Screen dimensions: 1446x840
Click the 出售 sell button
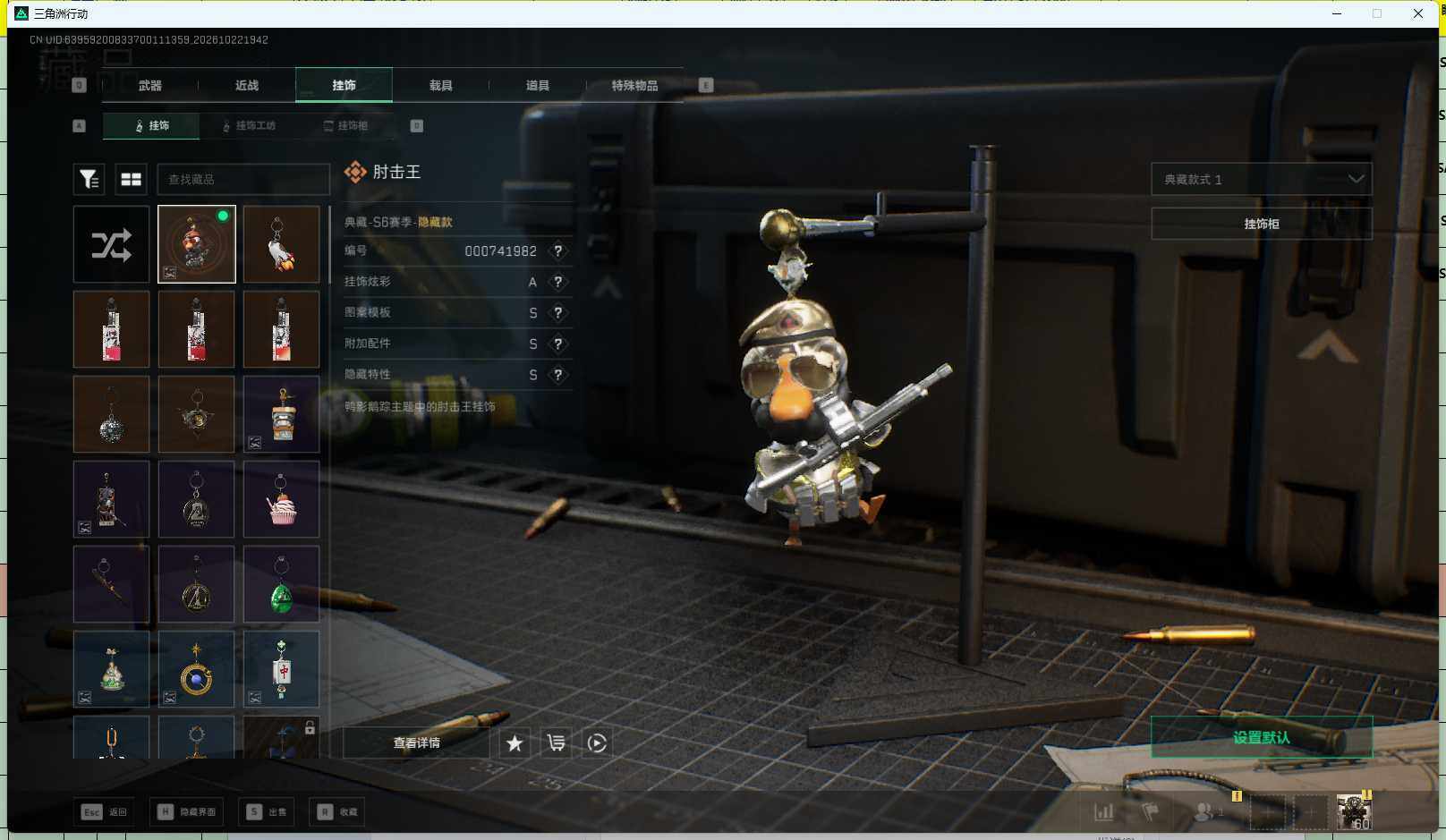pyautogui.click(x=267, y=811)
